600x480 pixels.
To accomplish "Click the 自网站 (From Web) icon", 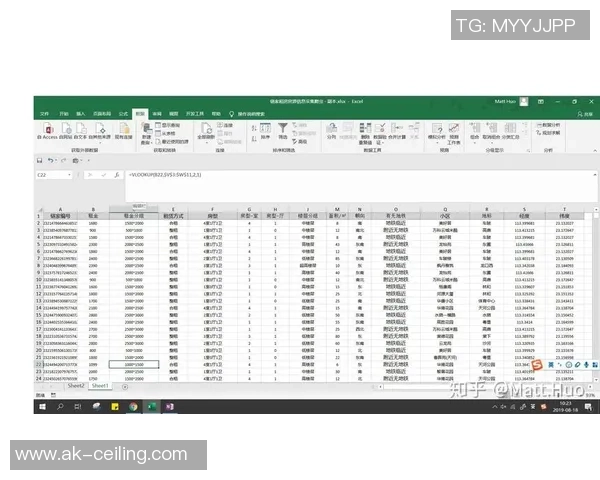I will (63, 130).
